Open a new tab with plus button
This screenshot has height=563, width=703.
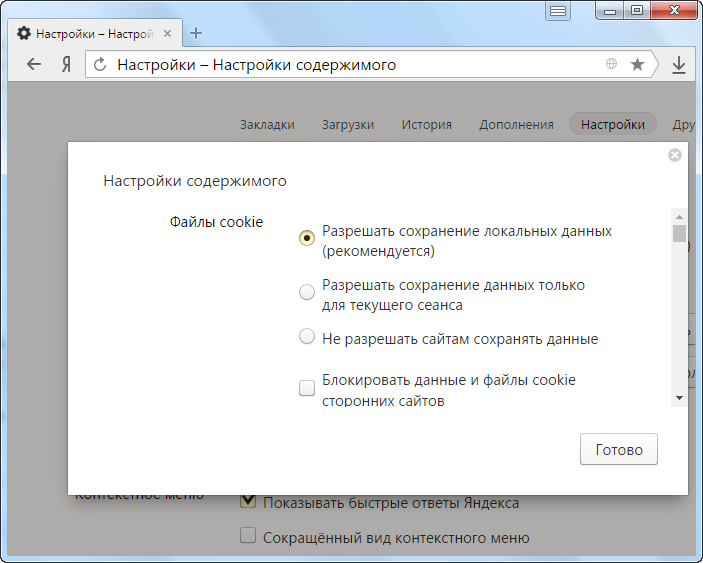coord(196,33)
